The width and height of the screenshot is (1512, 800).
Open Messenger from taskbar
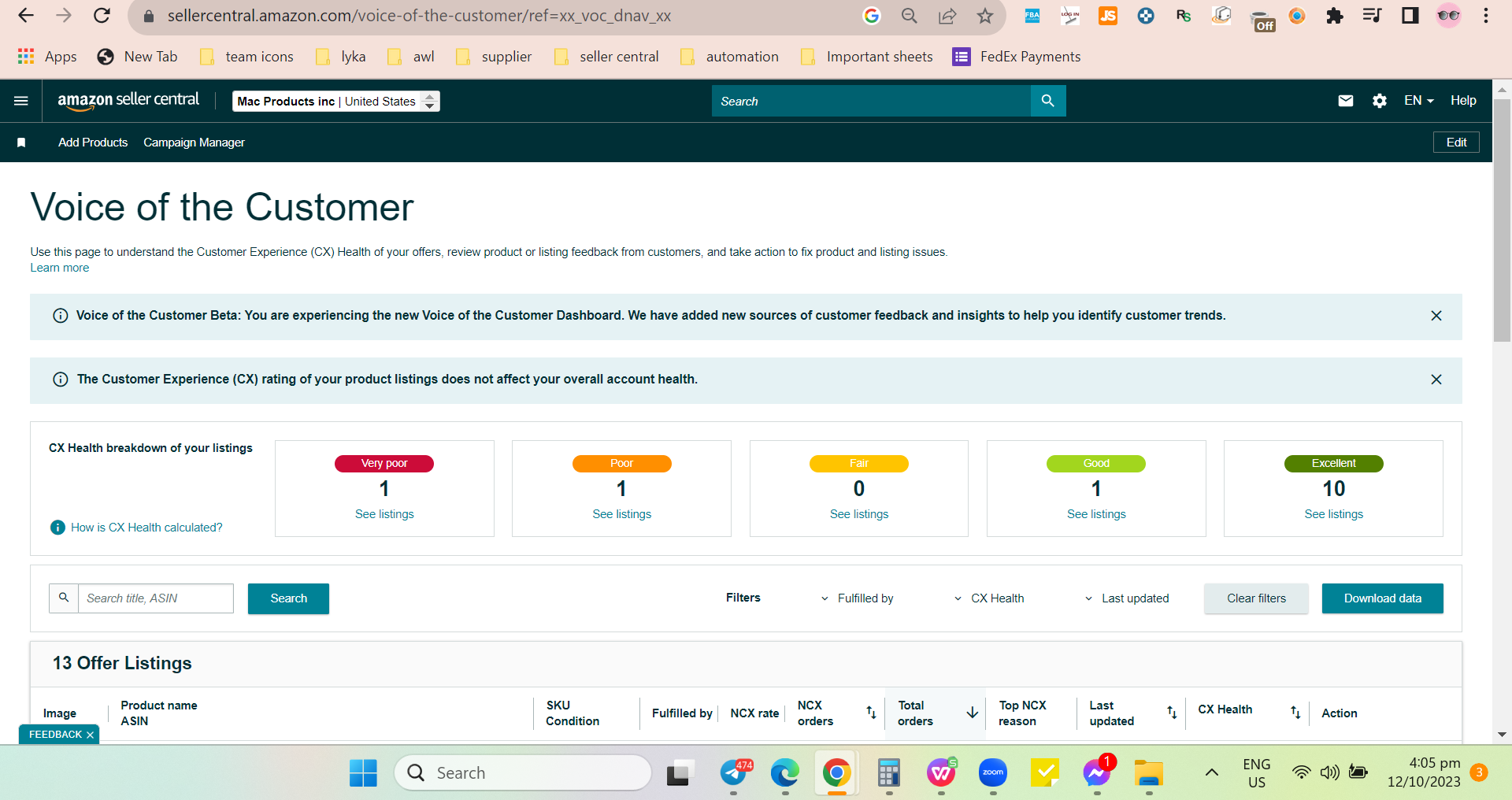coord(1097,773)
